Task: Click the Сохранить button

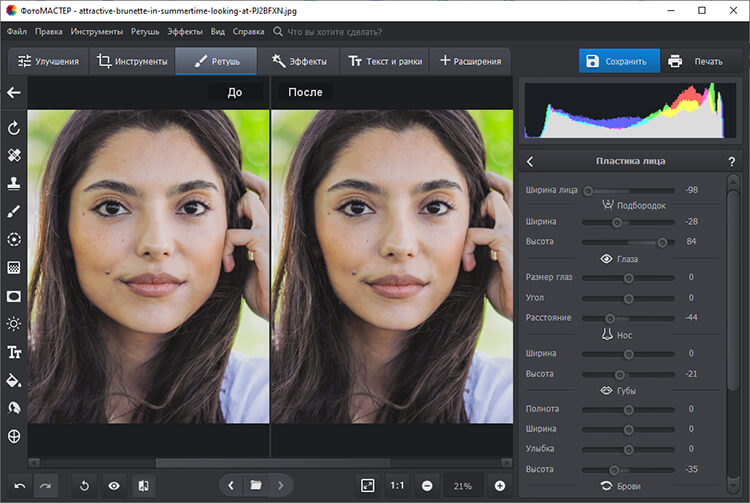Action: coord(619,61)
